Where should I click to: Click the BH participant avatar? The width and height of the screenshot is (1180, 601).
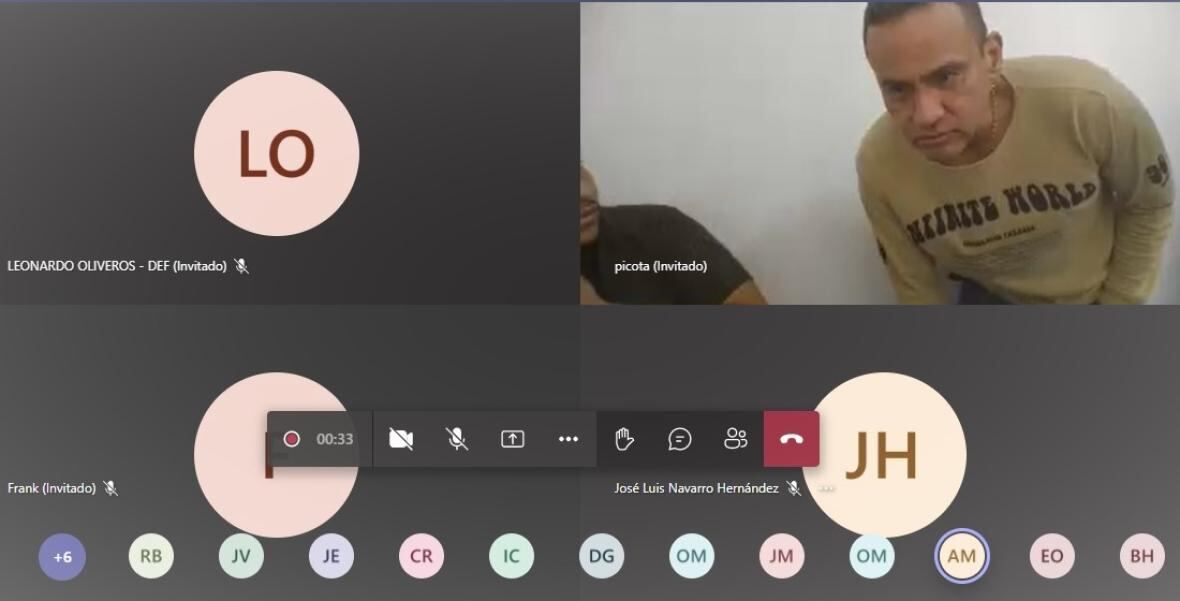click(1141, 557)
